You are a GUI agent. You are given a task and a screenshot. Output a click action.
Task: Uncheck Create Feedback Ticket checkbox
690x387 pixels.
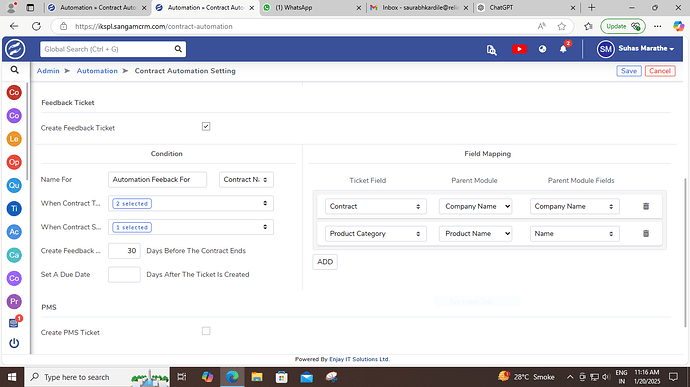[206, 127]
